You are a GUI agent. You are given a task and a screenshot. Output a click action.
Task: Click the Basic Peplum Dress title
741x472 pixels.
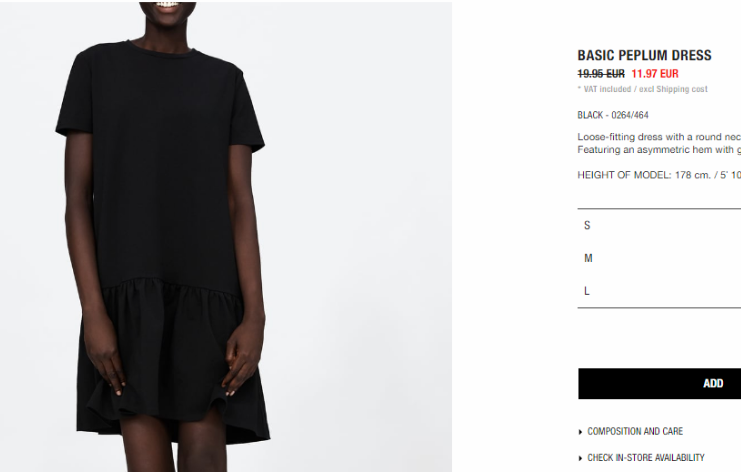tap(644, 55)
